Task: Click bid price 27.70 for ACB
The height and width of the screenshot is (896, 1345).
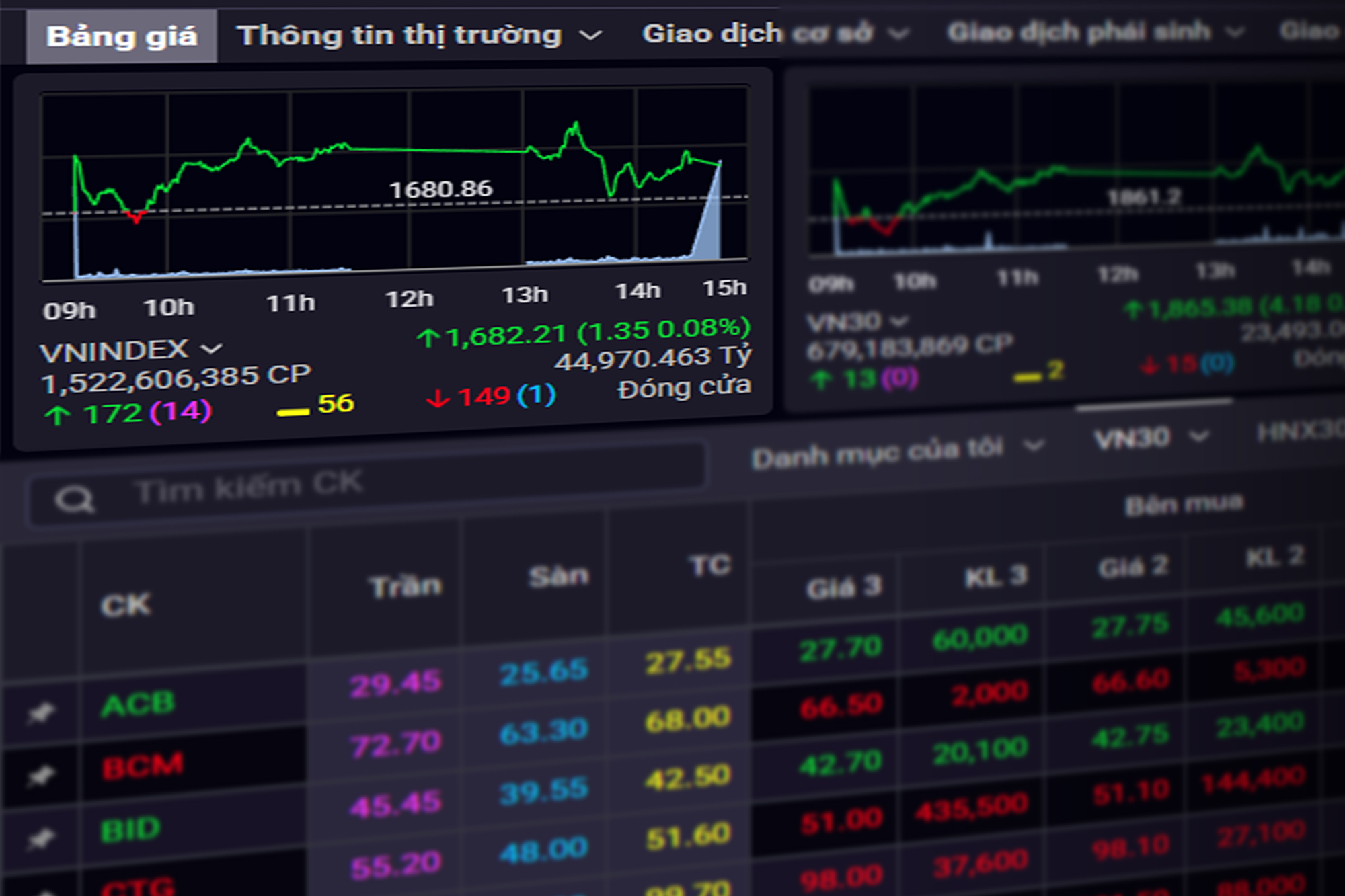Action: coord(841,649)
